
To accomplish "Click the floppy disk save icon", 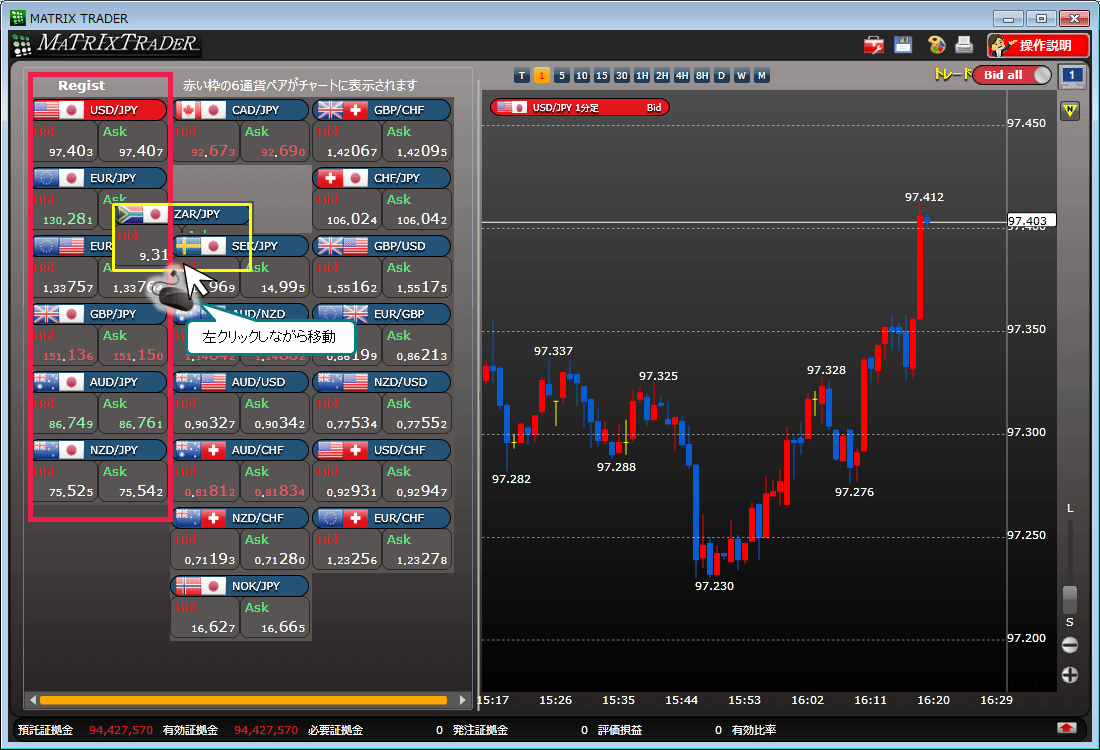I will coord(903,45).
